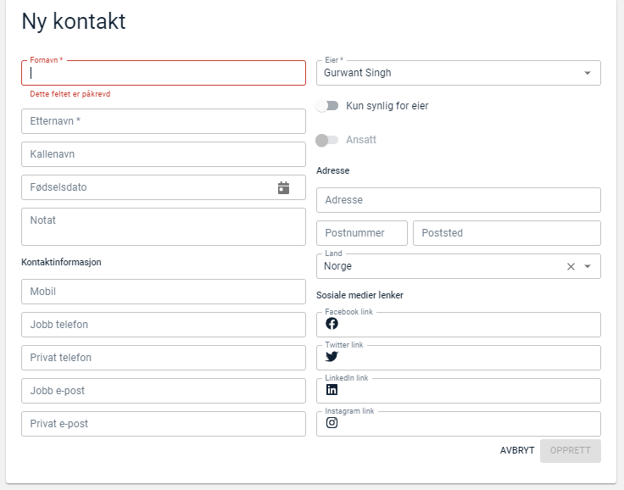Open the Land country dropdown arrow

(x=587, y=267)
